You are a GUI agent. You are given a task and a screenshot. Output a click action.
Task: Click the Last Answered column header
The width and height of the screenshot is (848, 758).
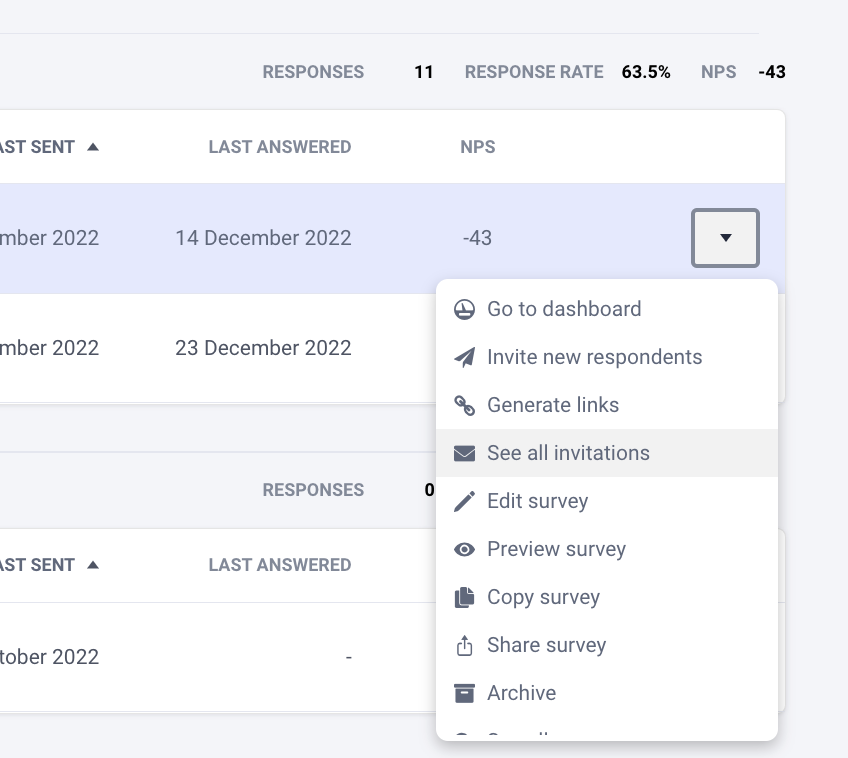tap(280, 147)
